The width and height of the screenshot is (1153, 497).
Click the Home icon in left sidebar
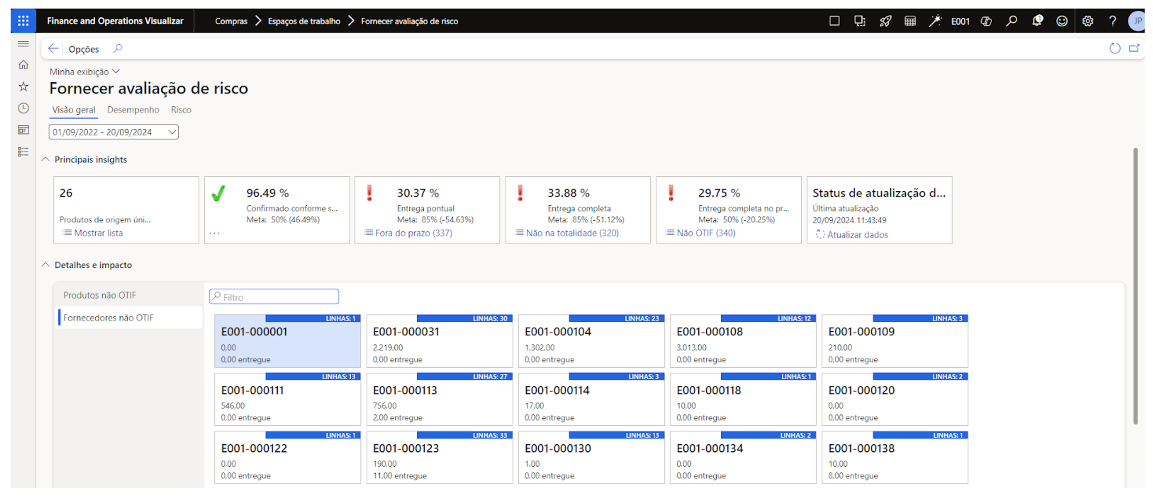point(23,65)
